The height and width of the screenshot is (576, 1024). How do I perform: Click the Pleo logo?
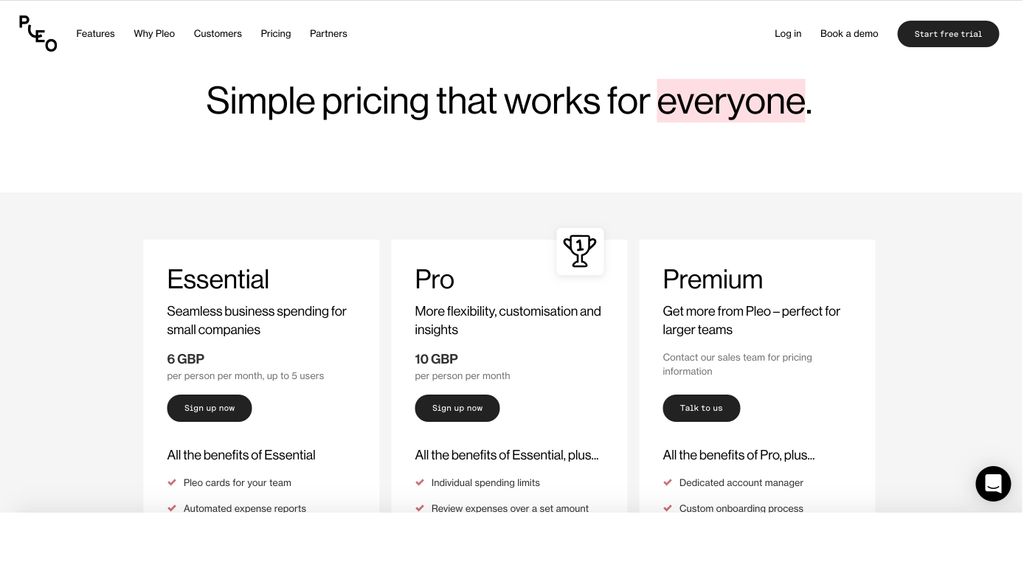coord(35,33)
